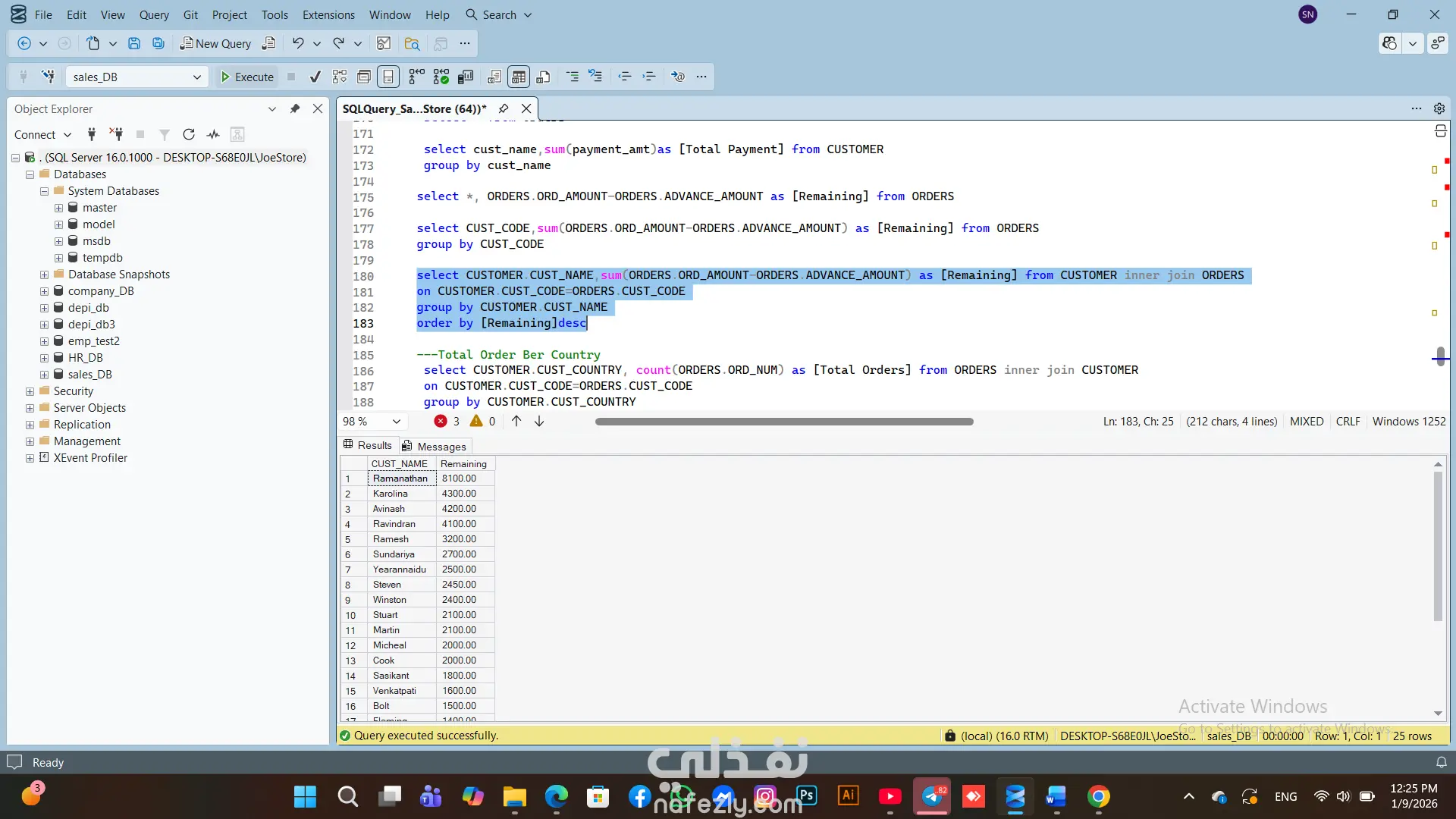Open the Query menu
1456x819 pixels.
154,14
